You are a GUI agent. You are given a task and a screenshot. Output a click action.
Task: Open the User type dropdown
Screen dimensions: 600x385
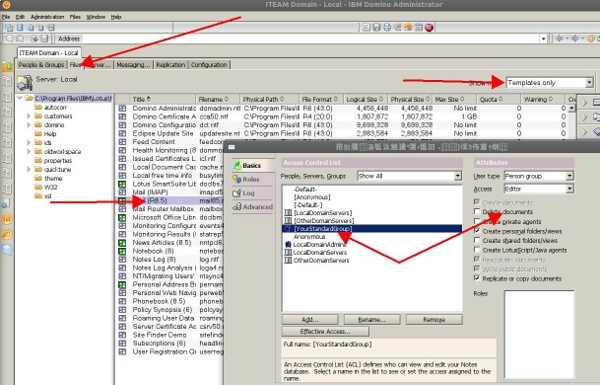click(x=570, y=176)
